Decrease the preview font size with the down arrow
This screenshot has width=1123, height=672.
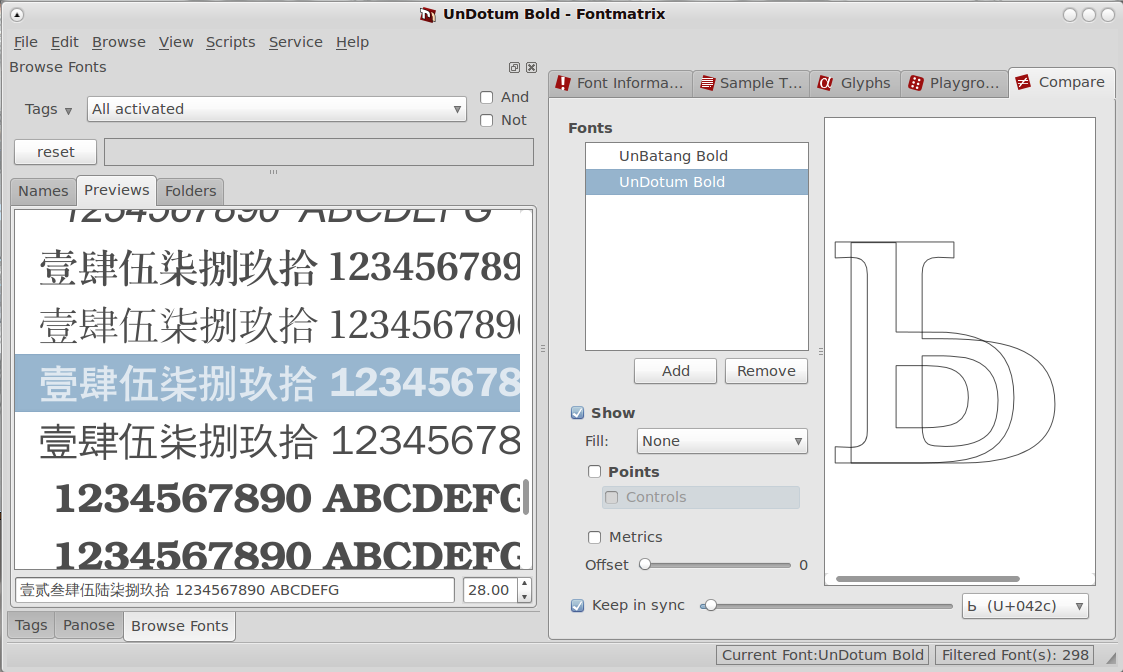[525, 596]
